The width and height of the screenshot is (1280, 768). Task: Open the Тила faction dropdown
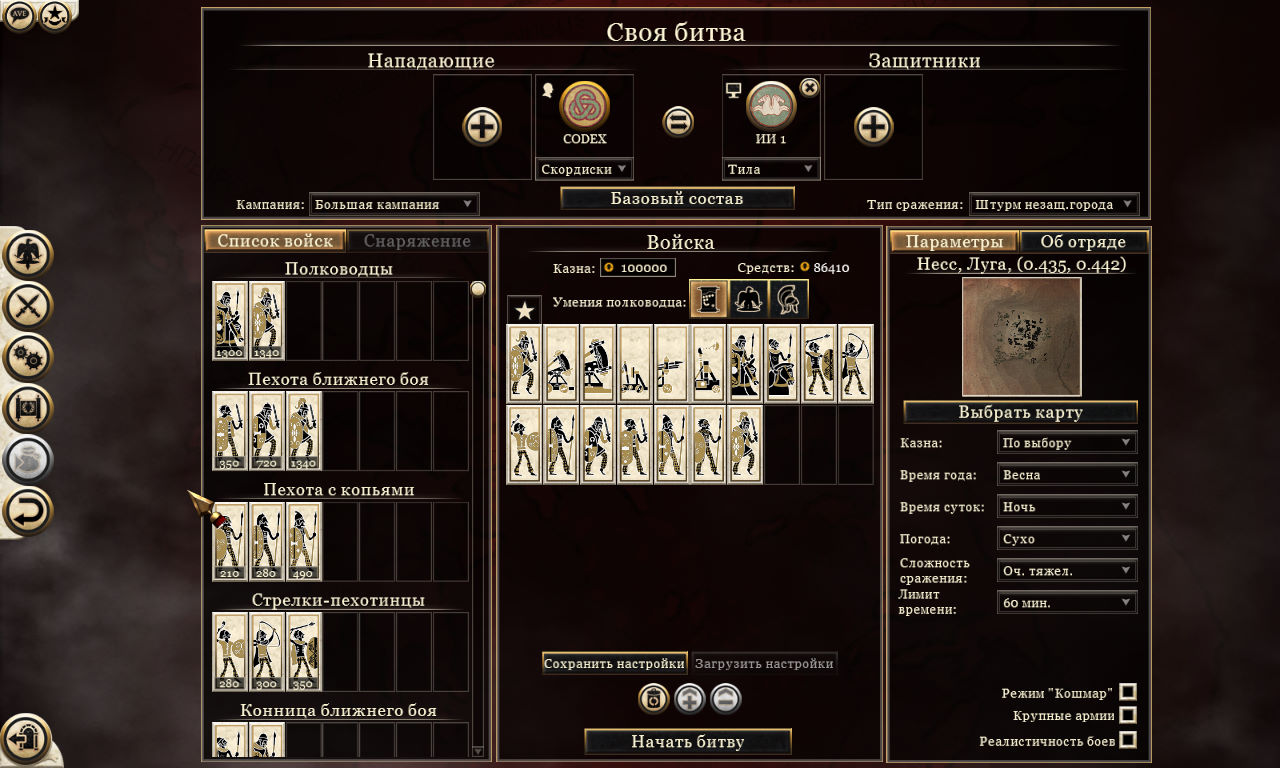click(771, 169)
